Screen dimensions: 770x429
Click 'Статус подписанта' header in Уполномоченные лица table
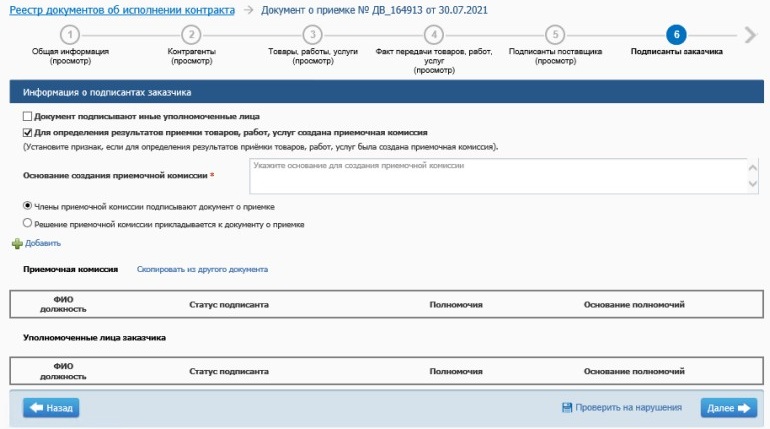229,372
